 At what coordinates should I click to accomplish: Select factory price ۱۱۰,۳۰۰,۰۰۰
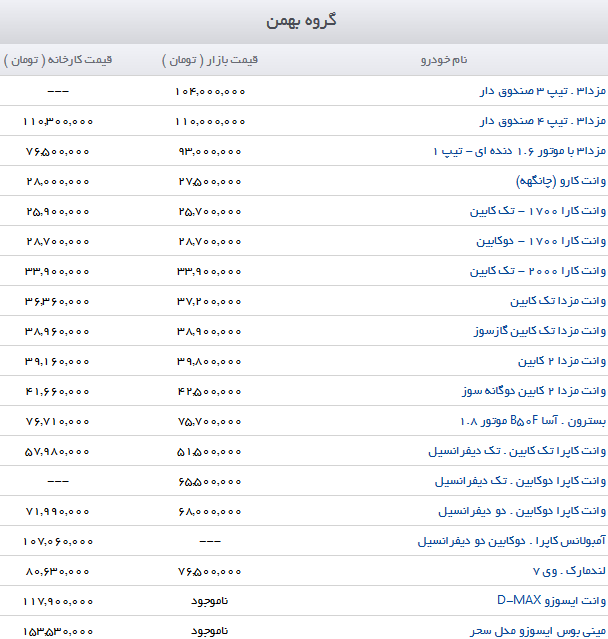58,121
